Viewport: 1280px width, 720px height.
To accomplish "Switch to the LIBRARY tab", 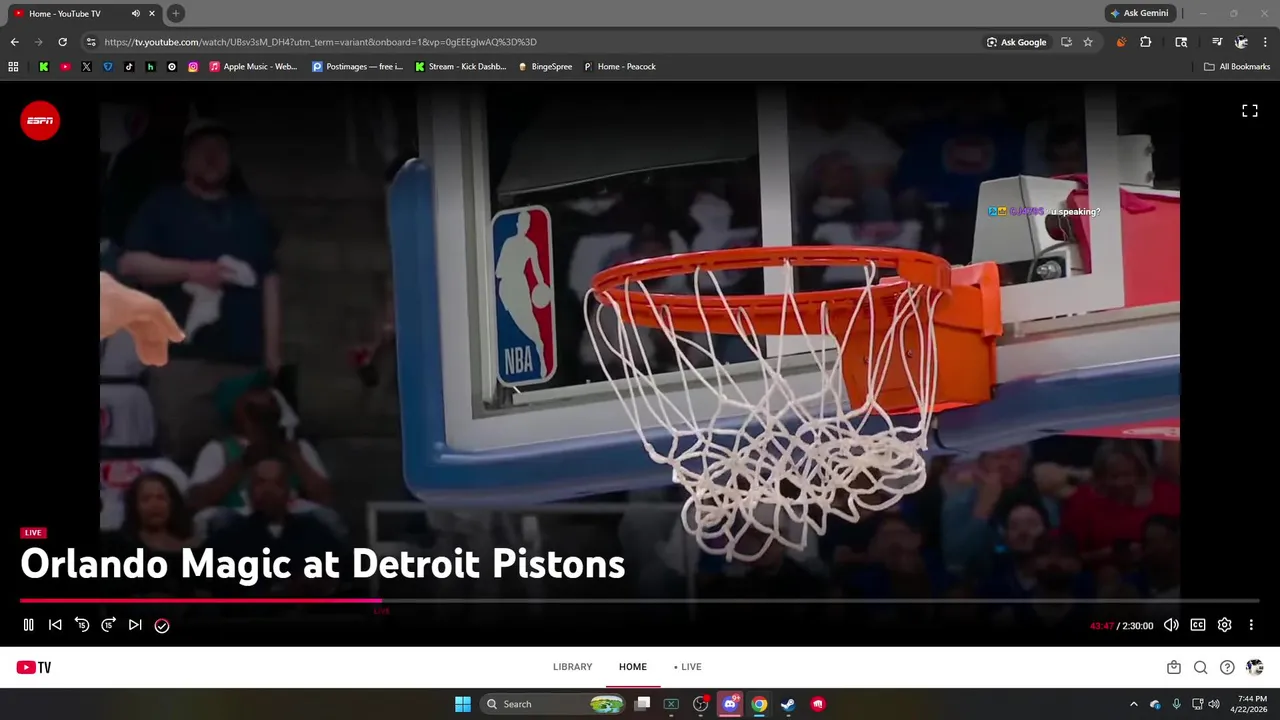I will (572, 667).
